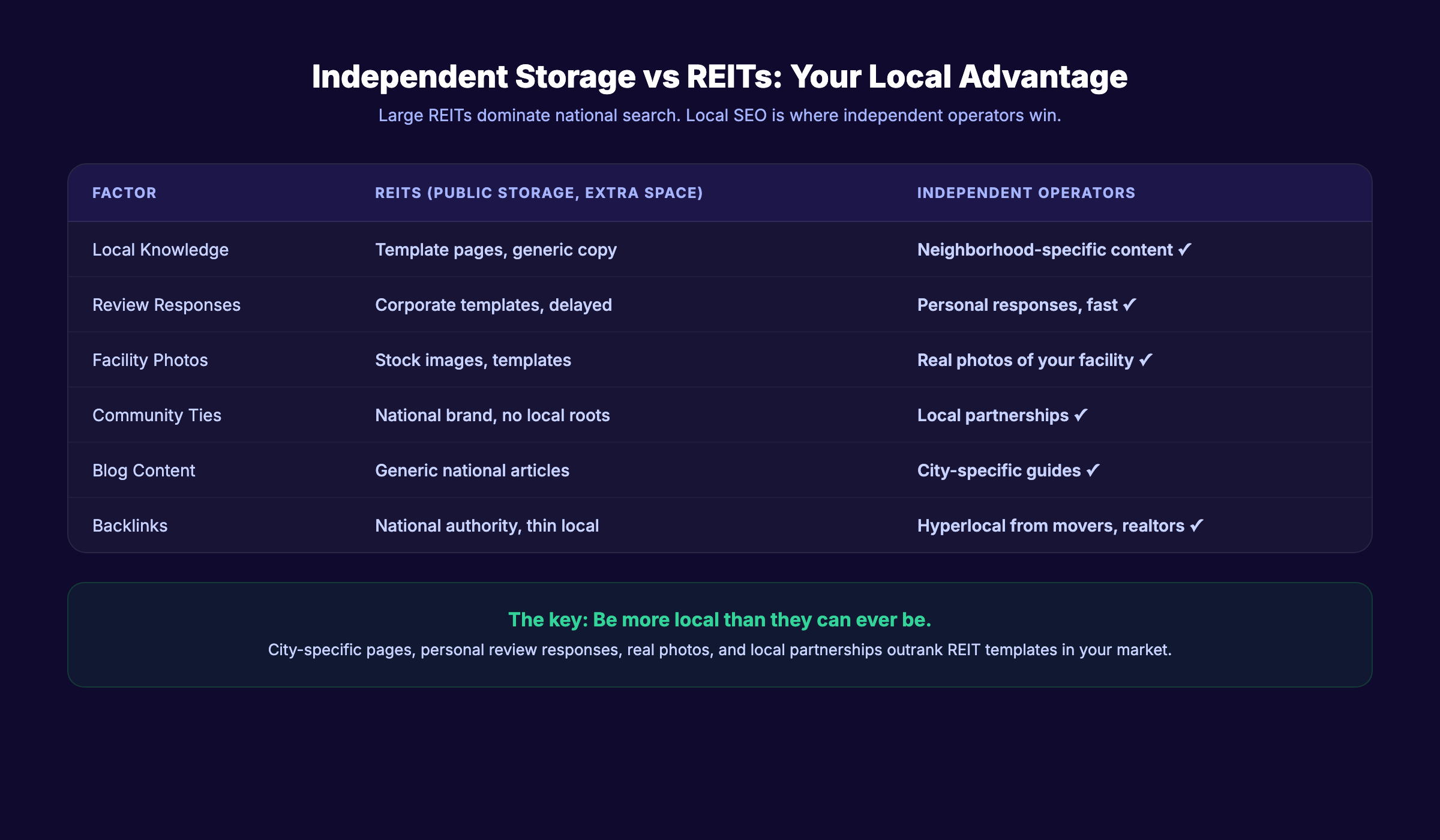1440x840 pixels.
Task: Click the green key takeaway heading
Action: pos(720,620)
